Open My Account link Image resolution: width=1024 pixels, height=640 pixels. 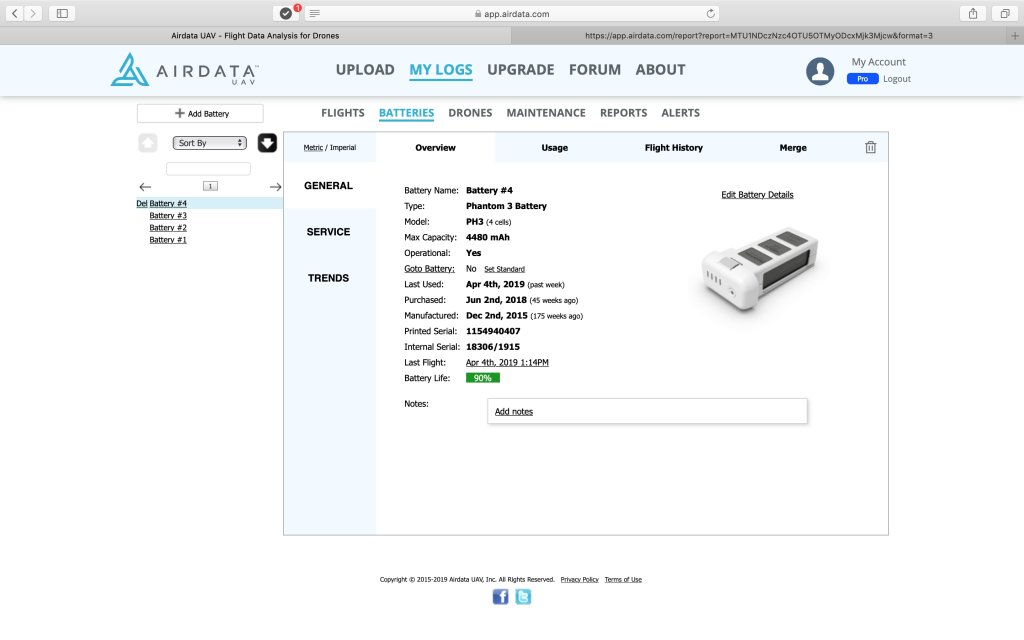pyautogui.click(x=878, y=62)
